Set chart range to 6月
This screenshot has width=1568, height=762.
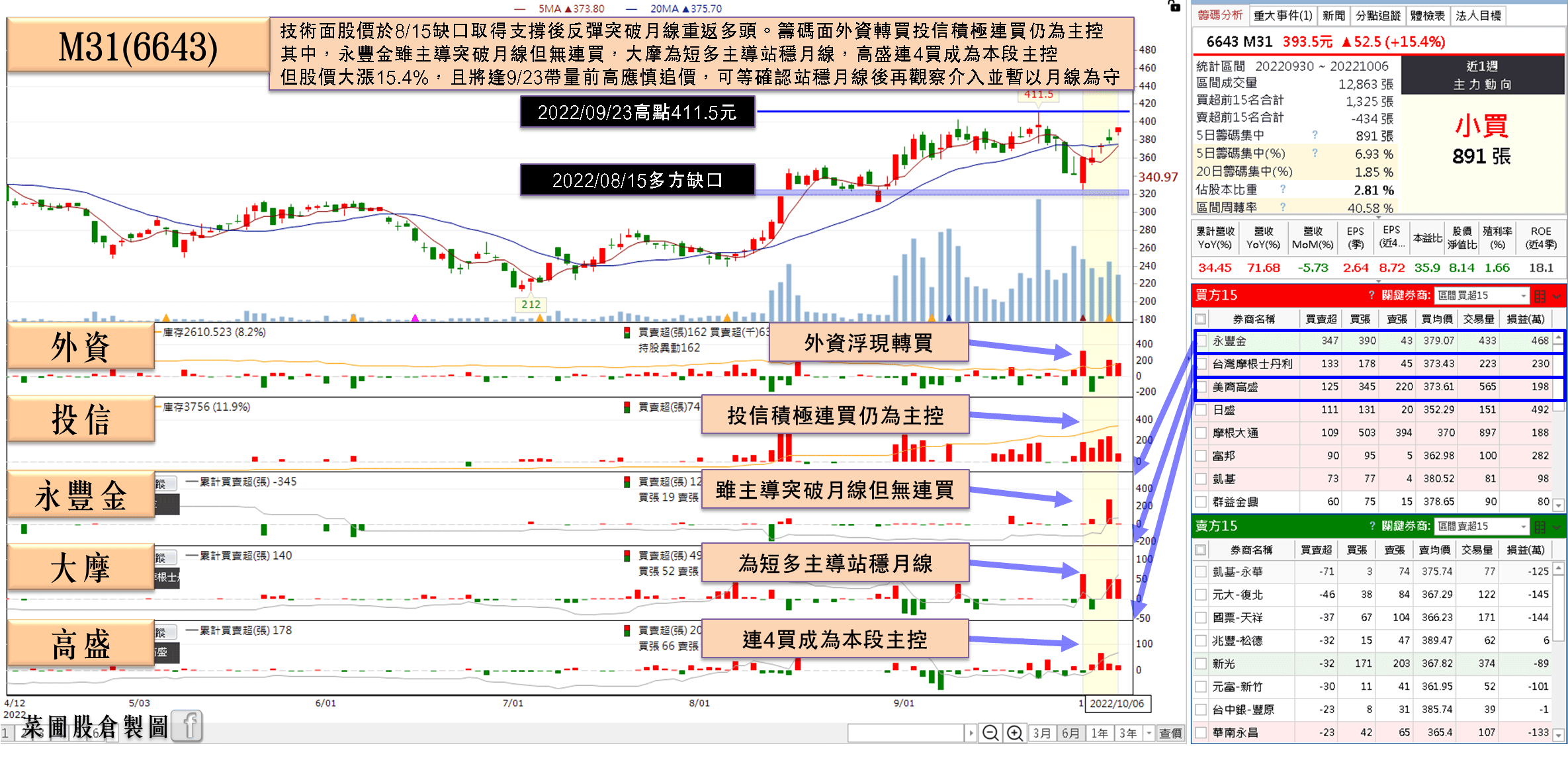1070,733
